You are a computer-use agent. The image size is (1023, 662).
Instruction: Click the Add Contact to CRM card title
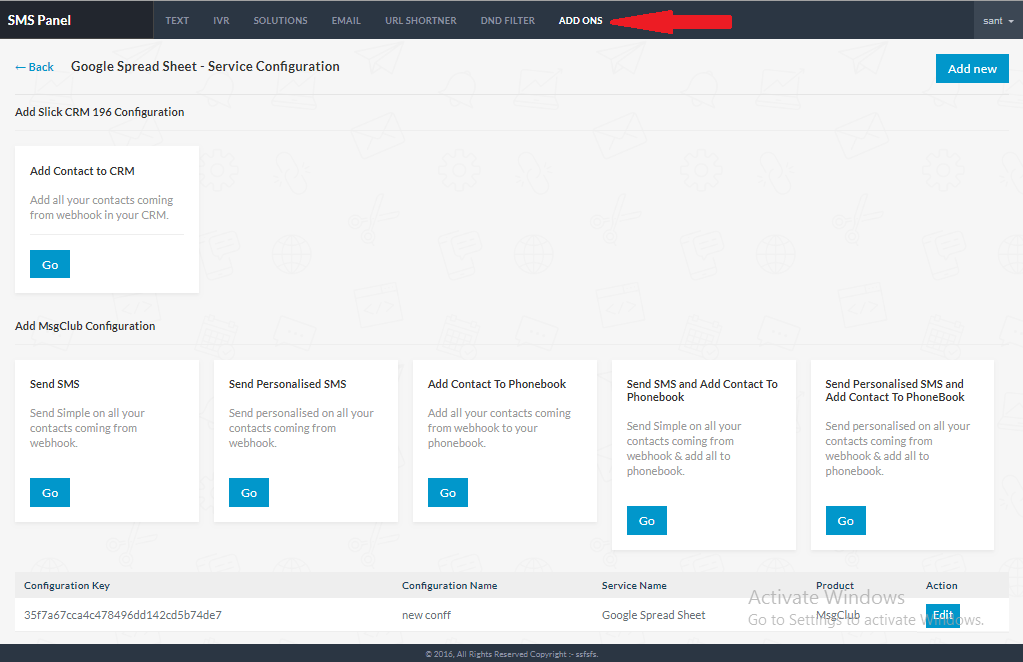[x=82, y=171]
